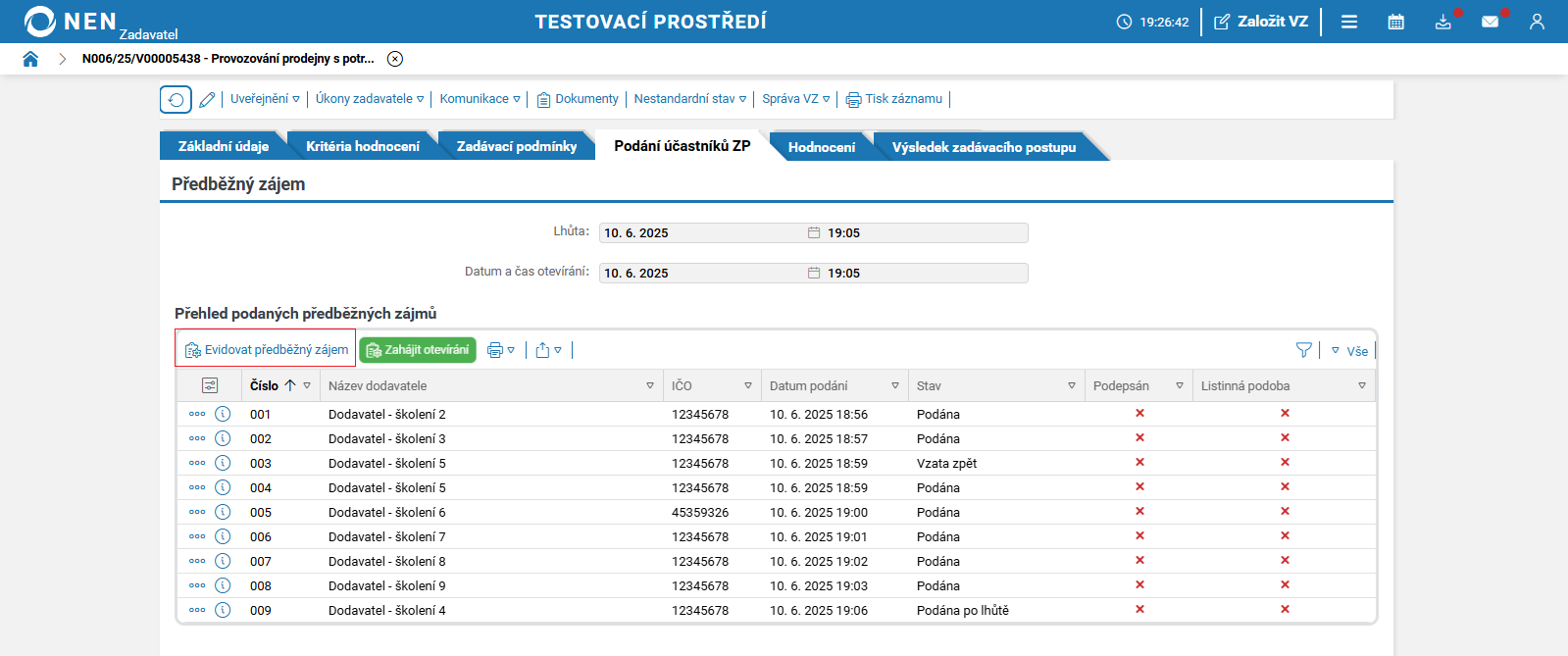Open the table export icon dropdown
Image resolution: width=1568 pixels, height=656 pixels.
click(x=548, y=350)
